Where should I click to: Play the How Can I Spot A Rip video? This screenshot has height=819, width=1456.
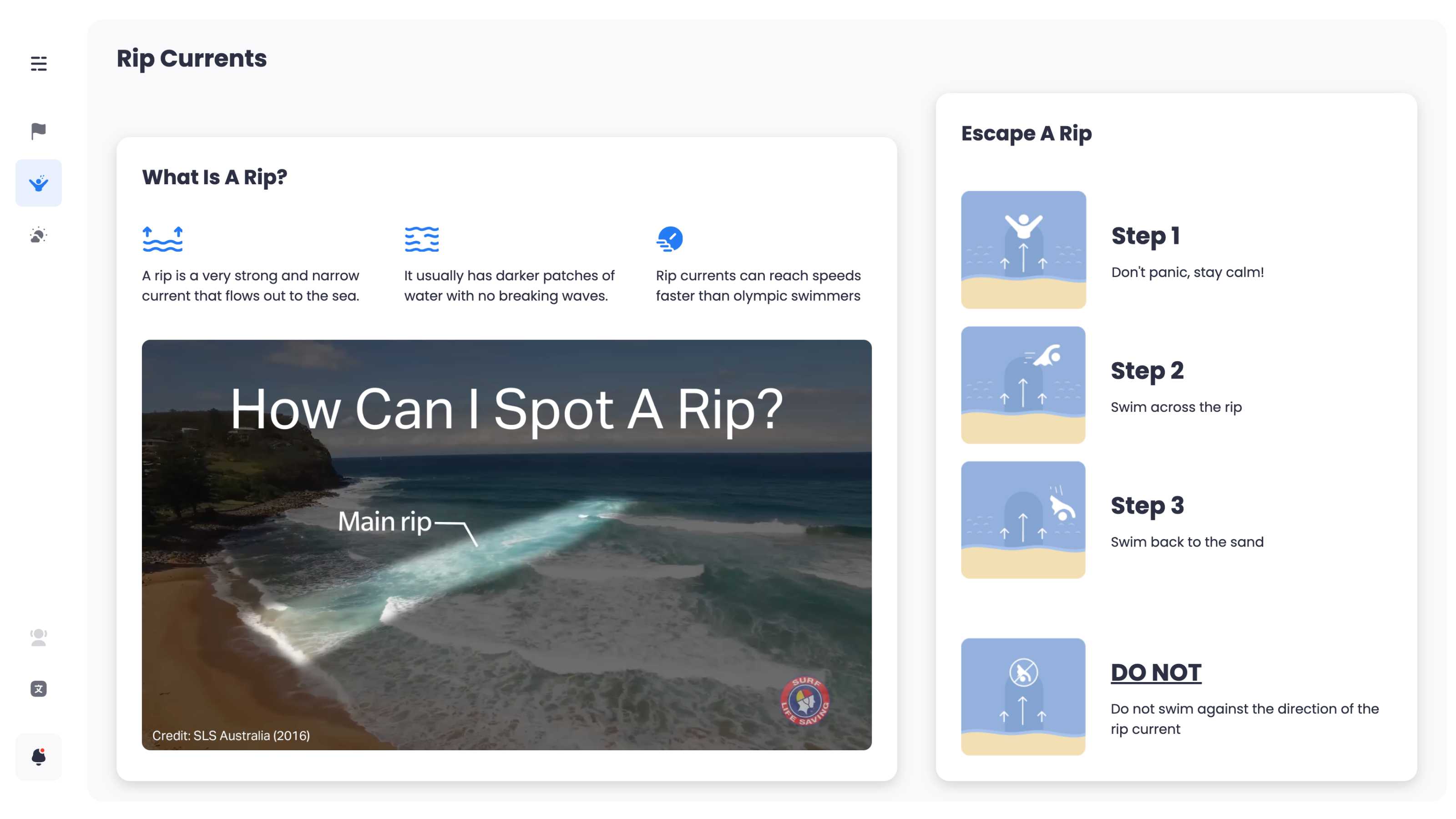pos(506,545)
